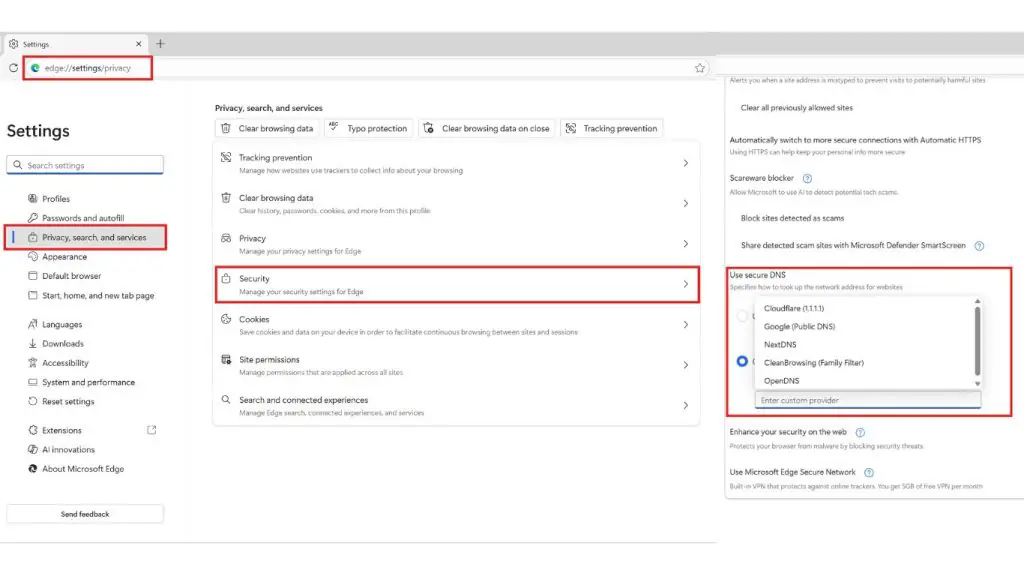This screenshot has width=1024, height=576.
Task: Click the Search settings input field
Action: tap(85, 165)
